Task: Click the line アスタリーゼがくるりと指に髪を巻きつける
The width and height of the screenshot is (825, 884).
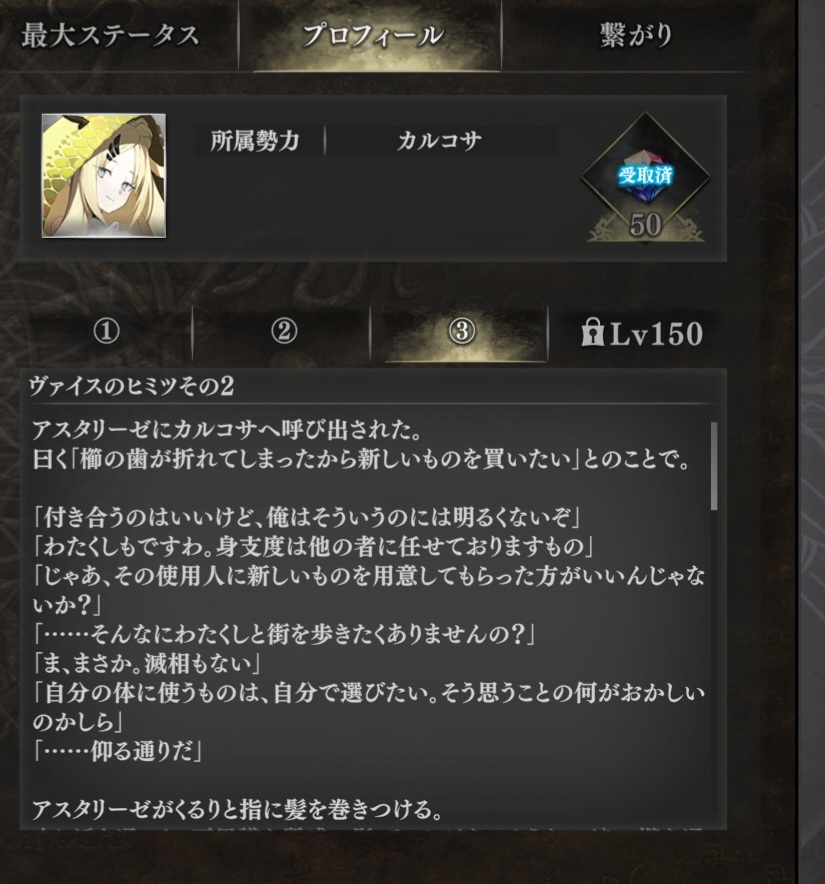Action: click(237, 810)
